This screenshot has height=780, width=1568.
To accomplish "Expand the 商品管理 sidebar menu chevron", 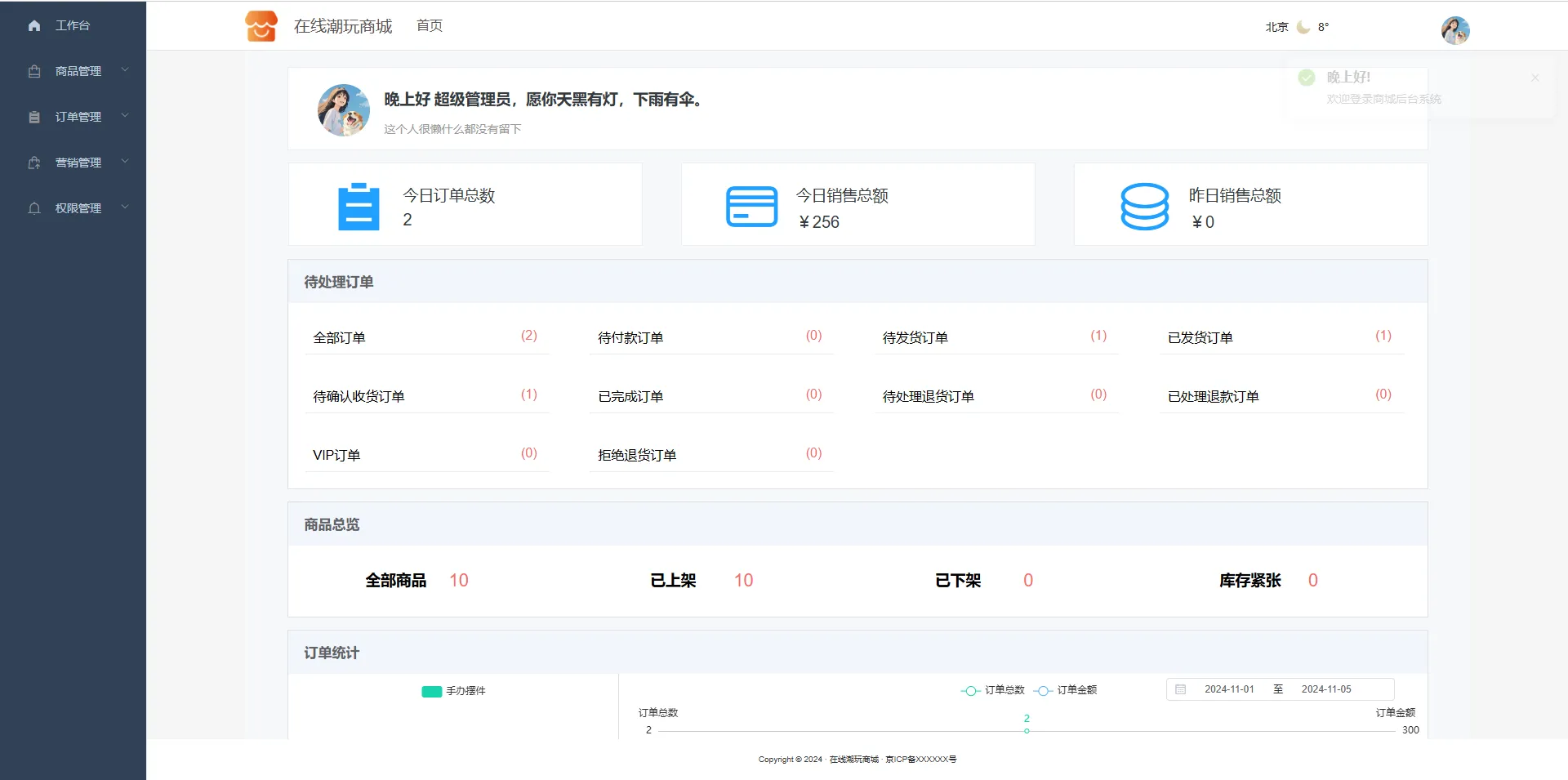I will point(125,70).
